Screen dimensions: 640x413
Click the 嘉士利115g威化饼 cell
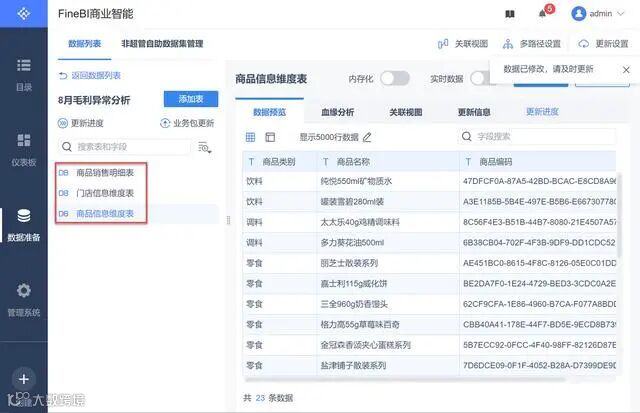[x=388, y=284]
